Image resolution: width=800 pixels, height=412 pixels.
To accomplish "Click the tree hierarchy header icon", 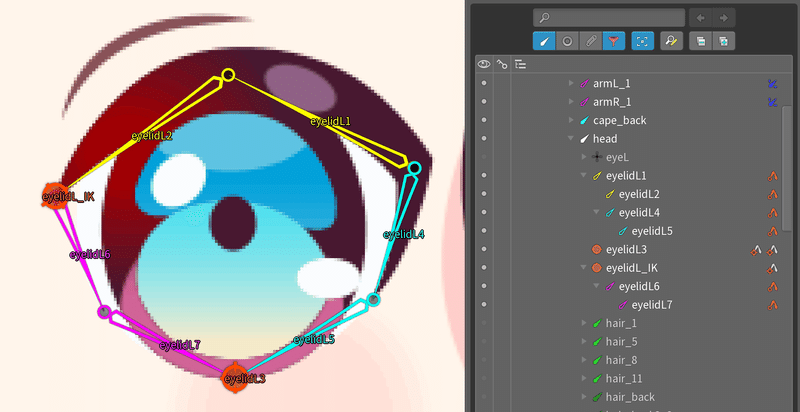I will (x=520, y=64).
